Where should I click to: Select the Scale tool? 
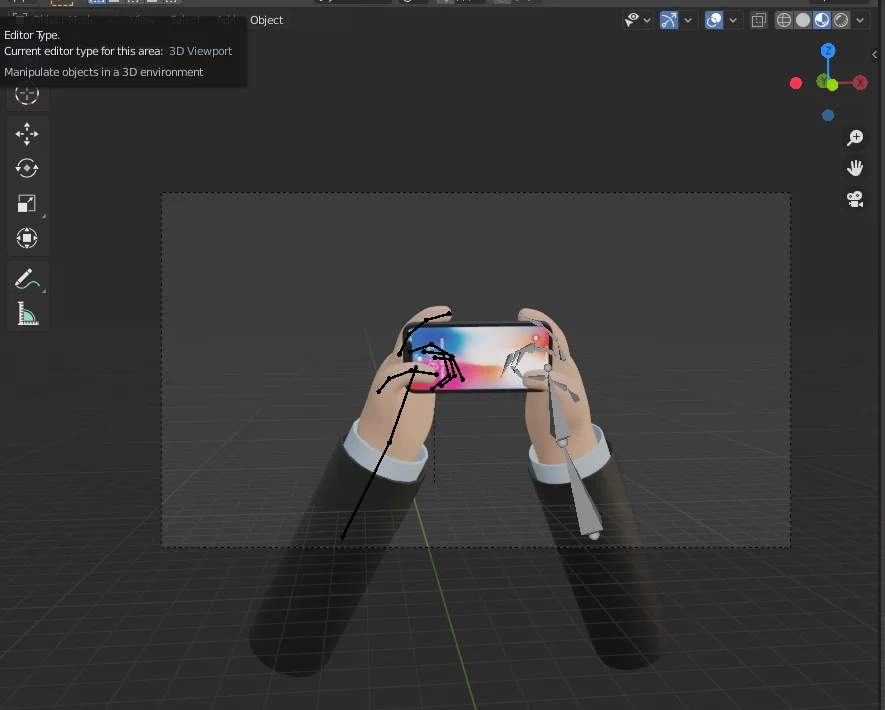tap(27, 203)
